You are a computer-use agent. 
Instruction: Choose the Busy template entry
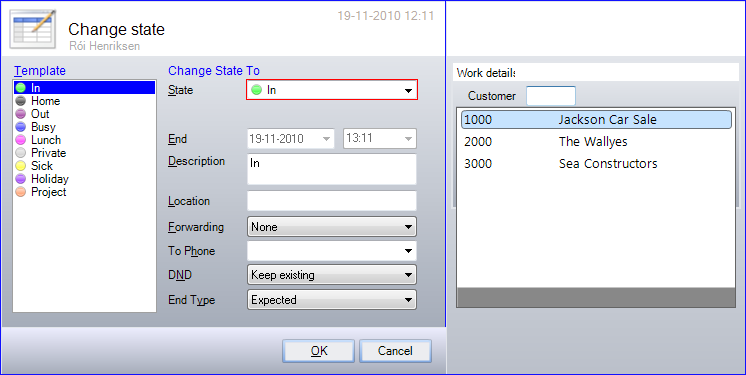point(85,127)
